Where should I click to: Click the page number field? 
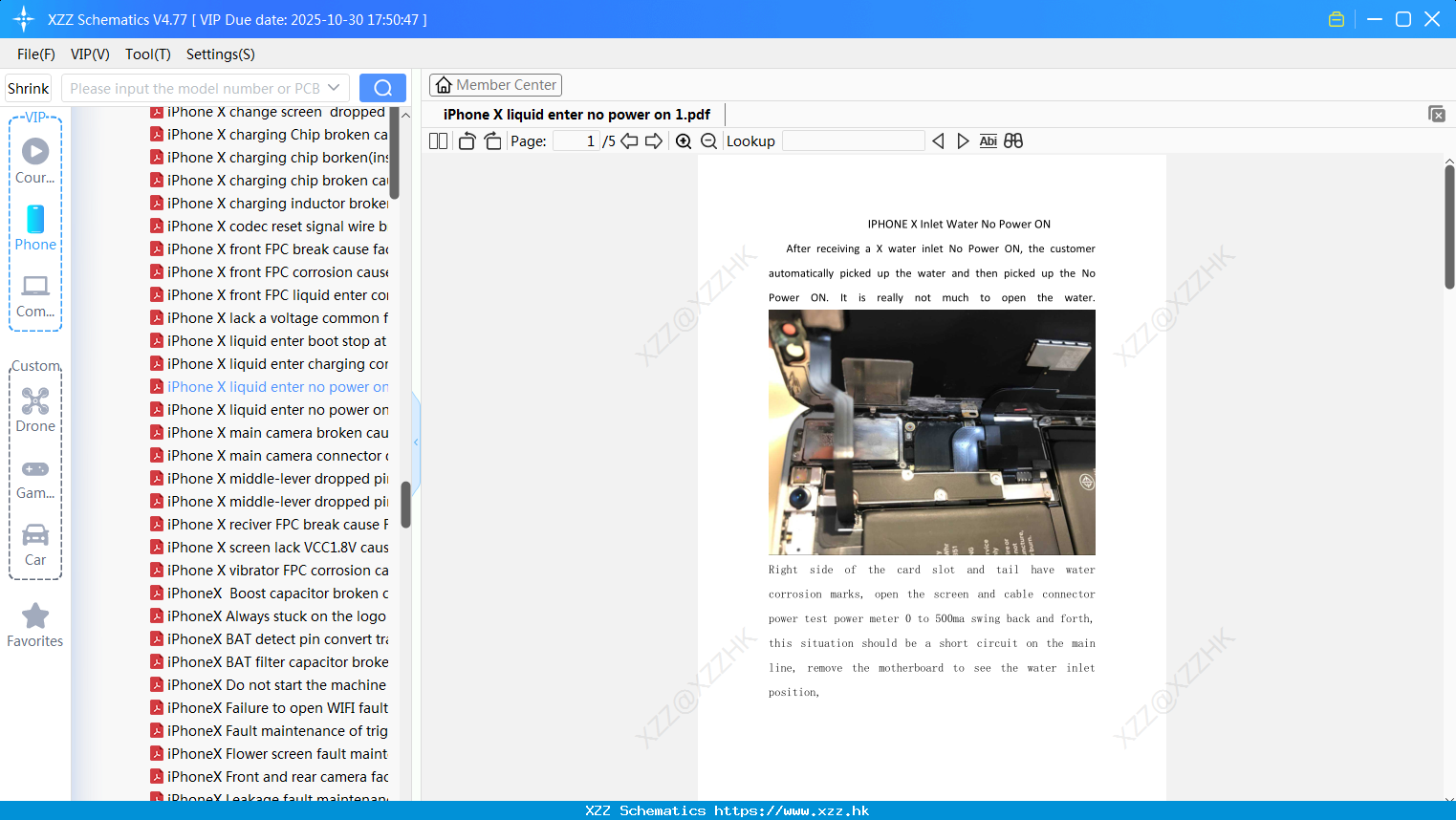click(x=576, y=141)
